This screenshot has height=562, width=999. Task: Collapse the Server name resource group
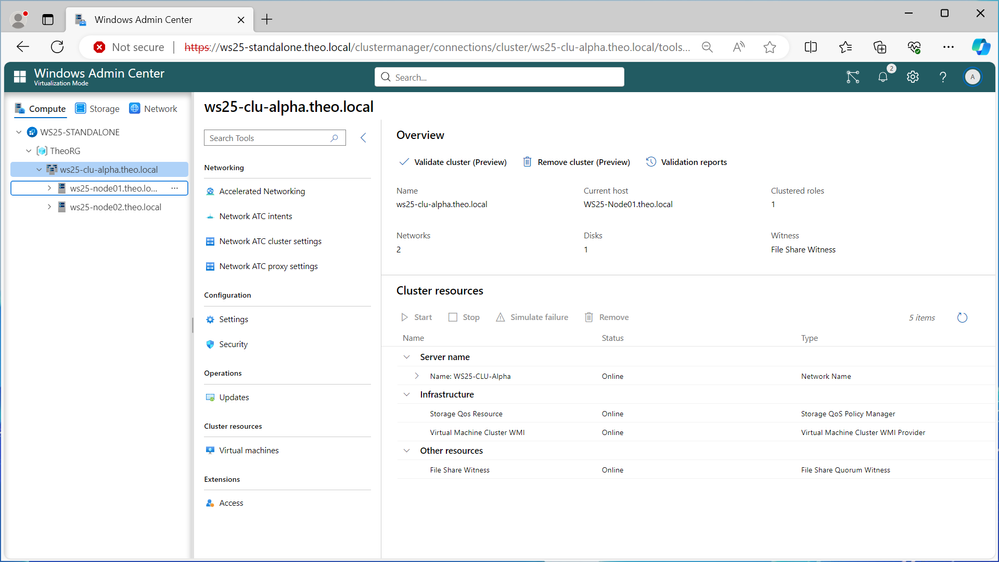406,357
